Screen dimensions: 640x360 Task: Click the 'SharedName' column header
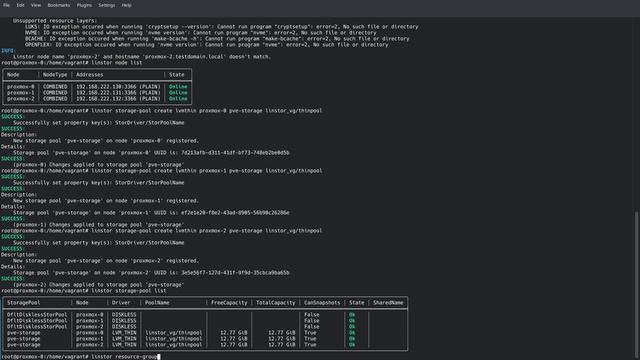pyautogui.click(x=388, y=302)
